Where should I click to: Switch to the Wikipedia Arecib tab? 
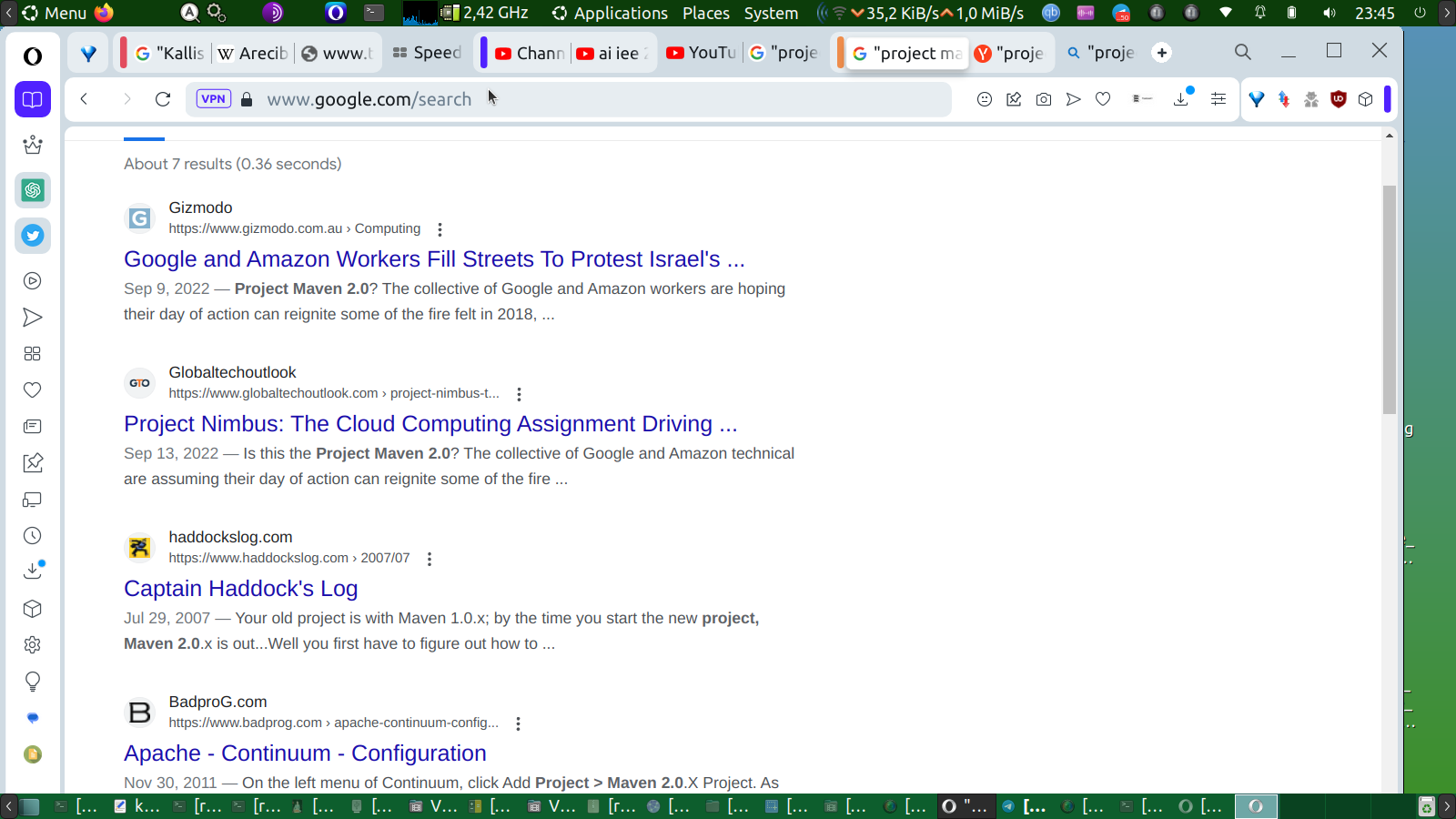(253, 53)
